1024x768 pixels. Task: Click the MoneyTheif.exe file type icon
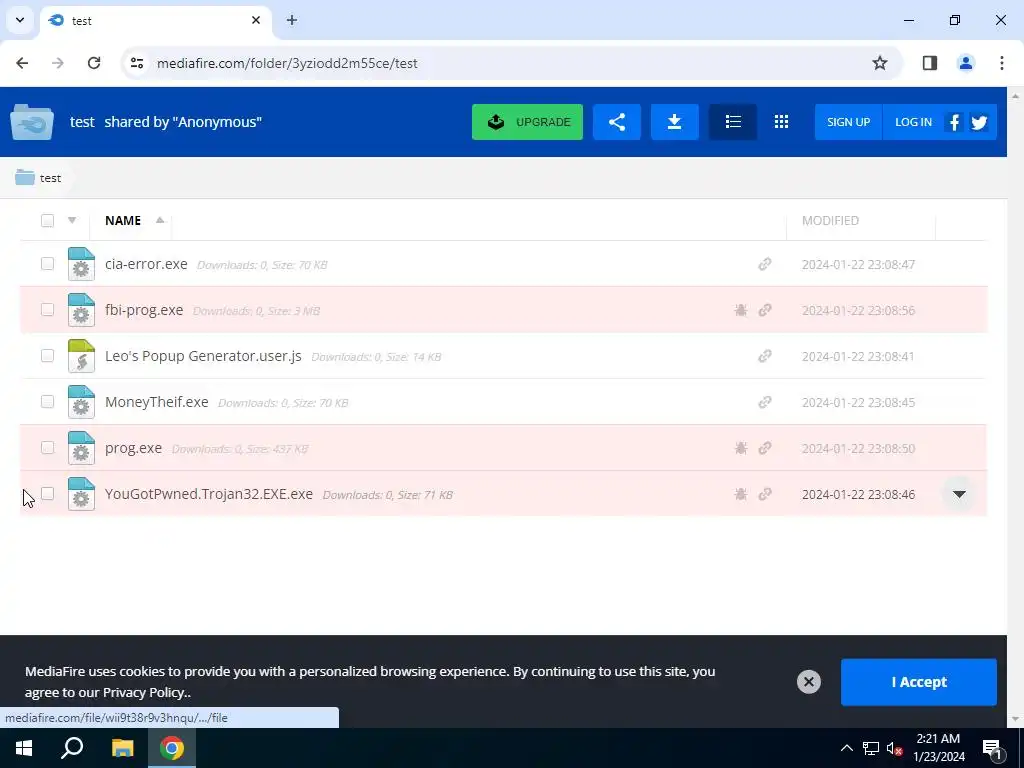pyautogui.click(x=81, y=402)
